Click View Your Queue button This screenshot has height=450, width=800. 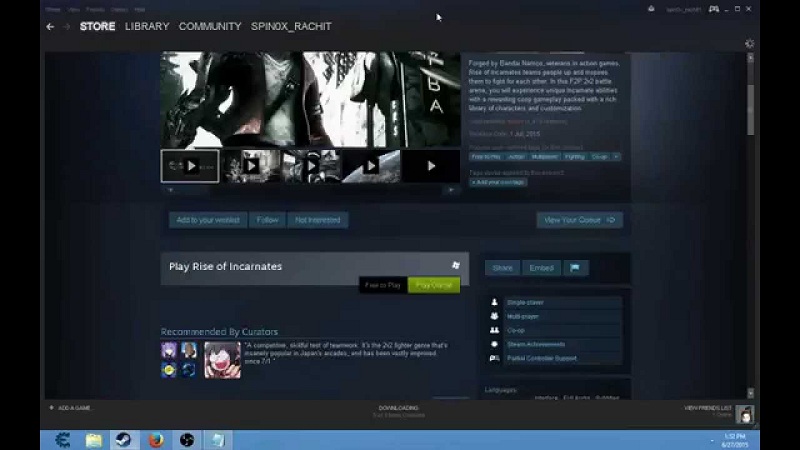580,220
